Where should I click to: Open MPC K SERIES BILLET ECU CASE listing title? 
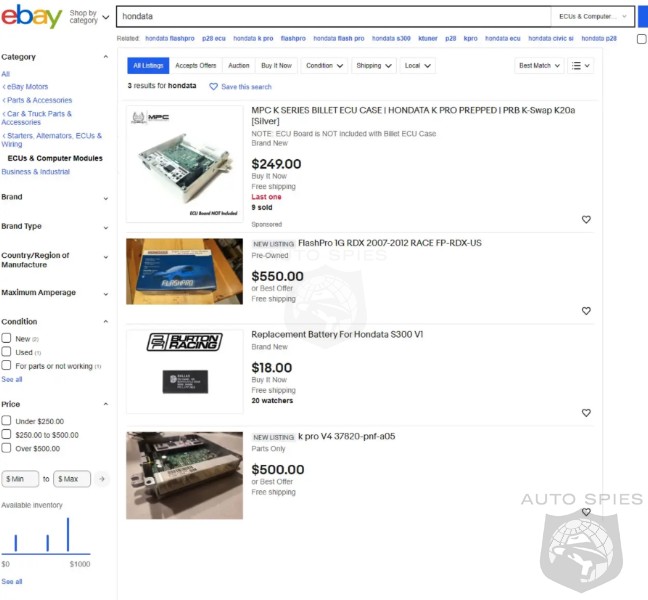click(x=413, y=116)
